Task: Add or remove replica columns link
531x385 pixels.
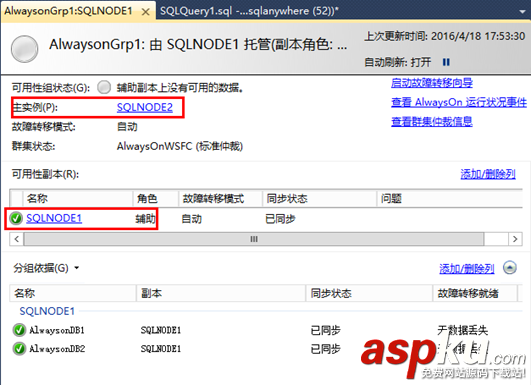Action: [x=488, y=174]
